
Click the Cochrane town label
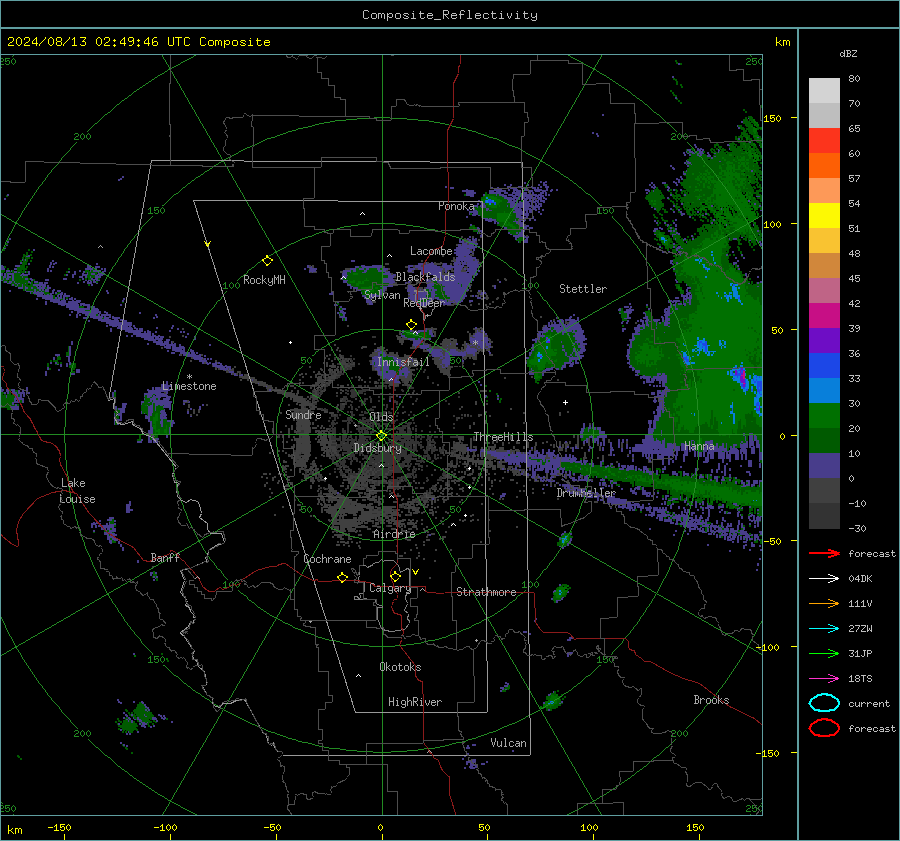click(327, 559)
